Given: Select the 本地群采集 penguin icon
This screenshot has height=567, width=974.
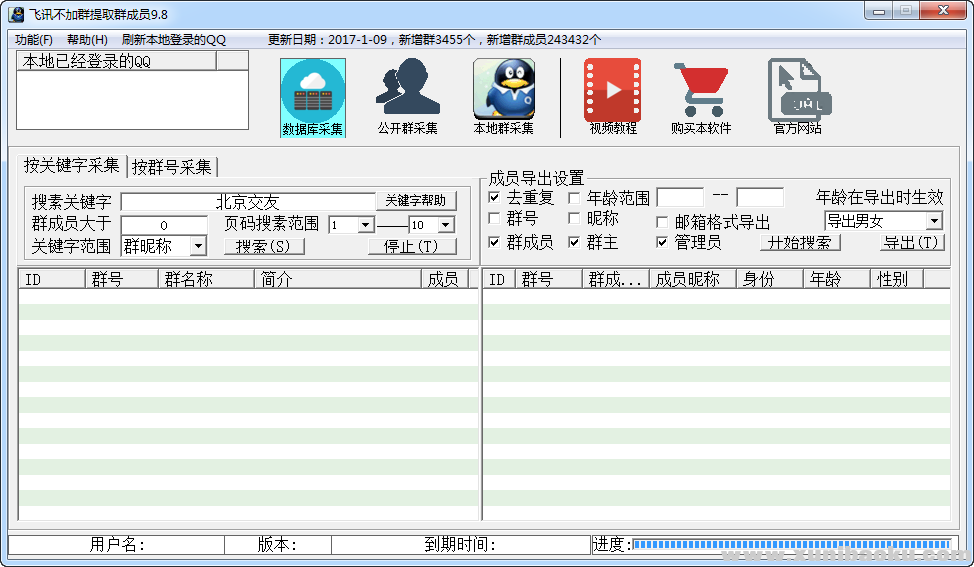Looking at the screenshot, I should tap(503, 91).
